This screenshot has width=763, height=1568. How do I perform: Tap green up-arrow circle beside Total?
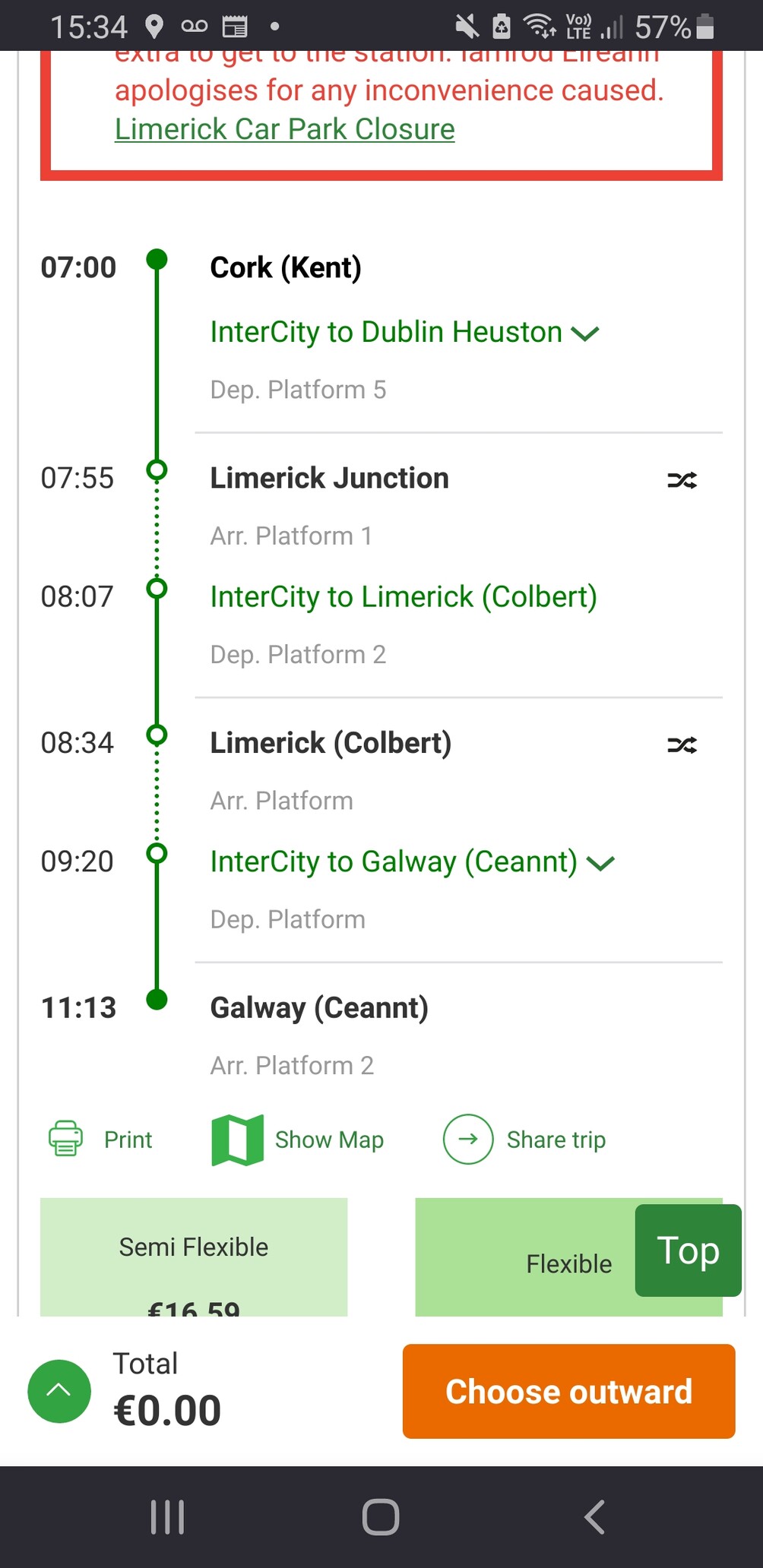pyautogui.click(x=59, y=1391)
